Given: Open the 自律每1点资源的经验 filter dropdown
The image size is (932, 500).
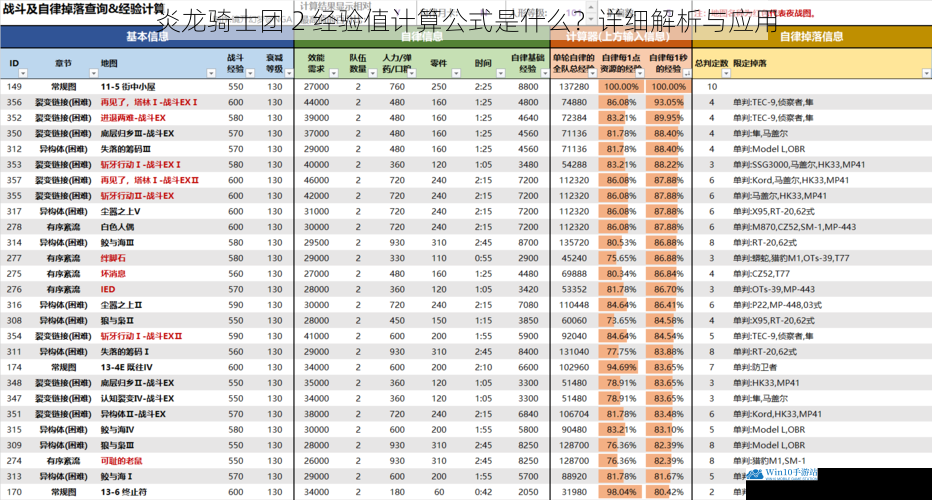Looking at the screenshot, I should (x=640, y=73).
